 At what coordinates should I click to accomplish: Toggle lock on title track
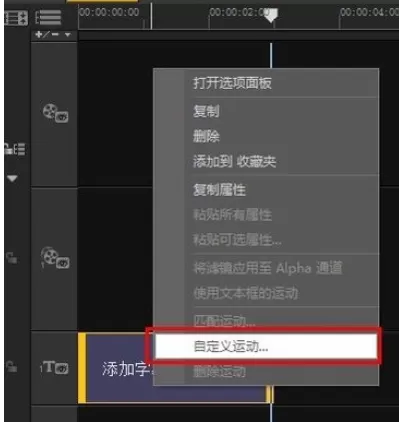tap(12, 366)
